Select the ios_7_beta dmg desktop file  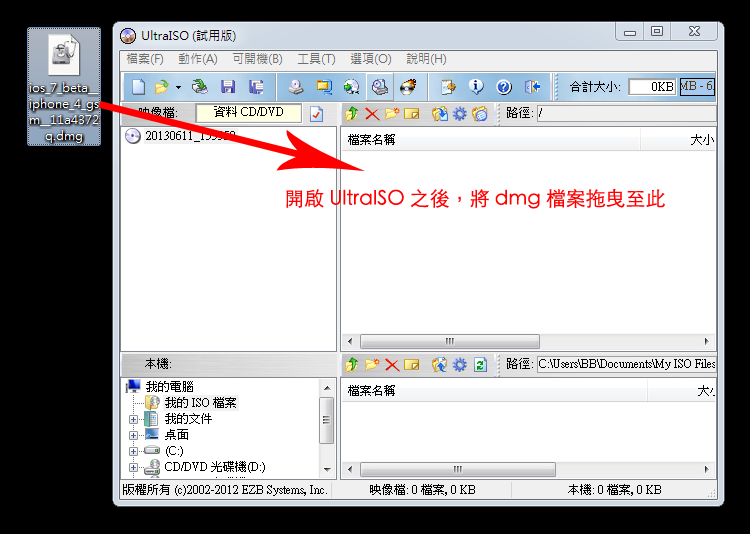[64, 87]
